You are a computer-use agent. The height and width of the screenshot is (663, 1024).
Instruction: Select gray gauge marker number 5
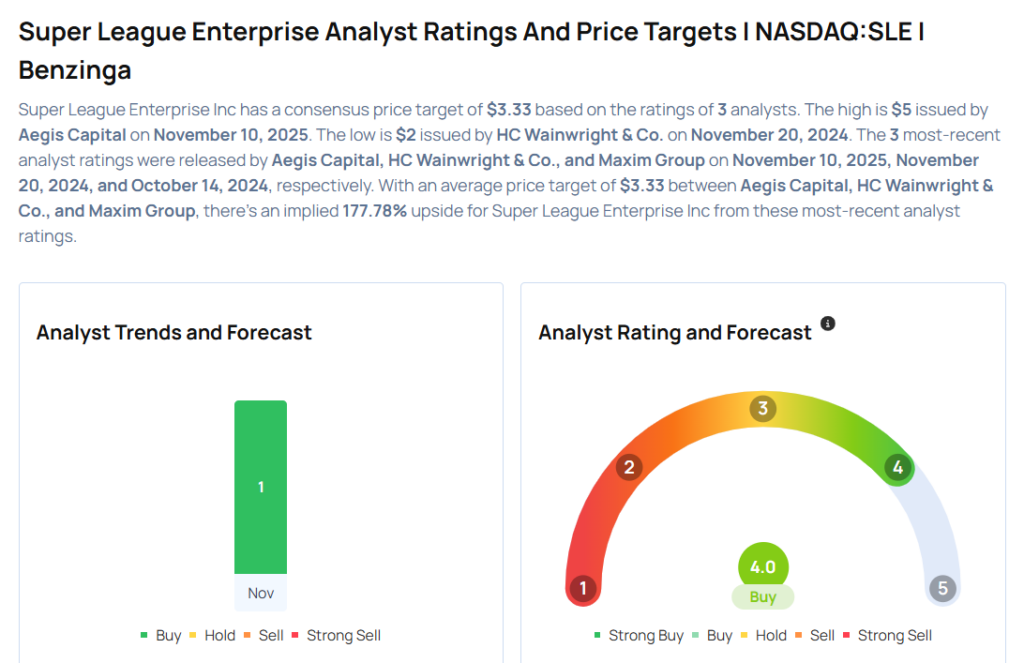coord(943,589)
